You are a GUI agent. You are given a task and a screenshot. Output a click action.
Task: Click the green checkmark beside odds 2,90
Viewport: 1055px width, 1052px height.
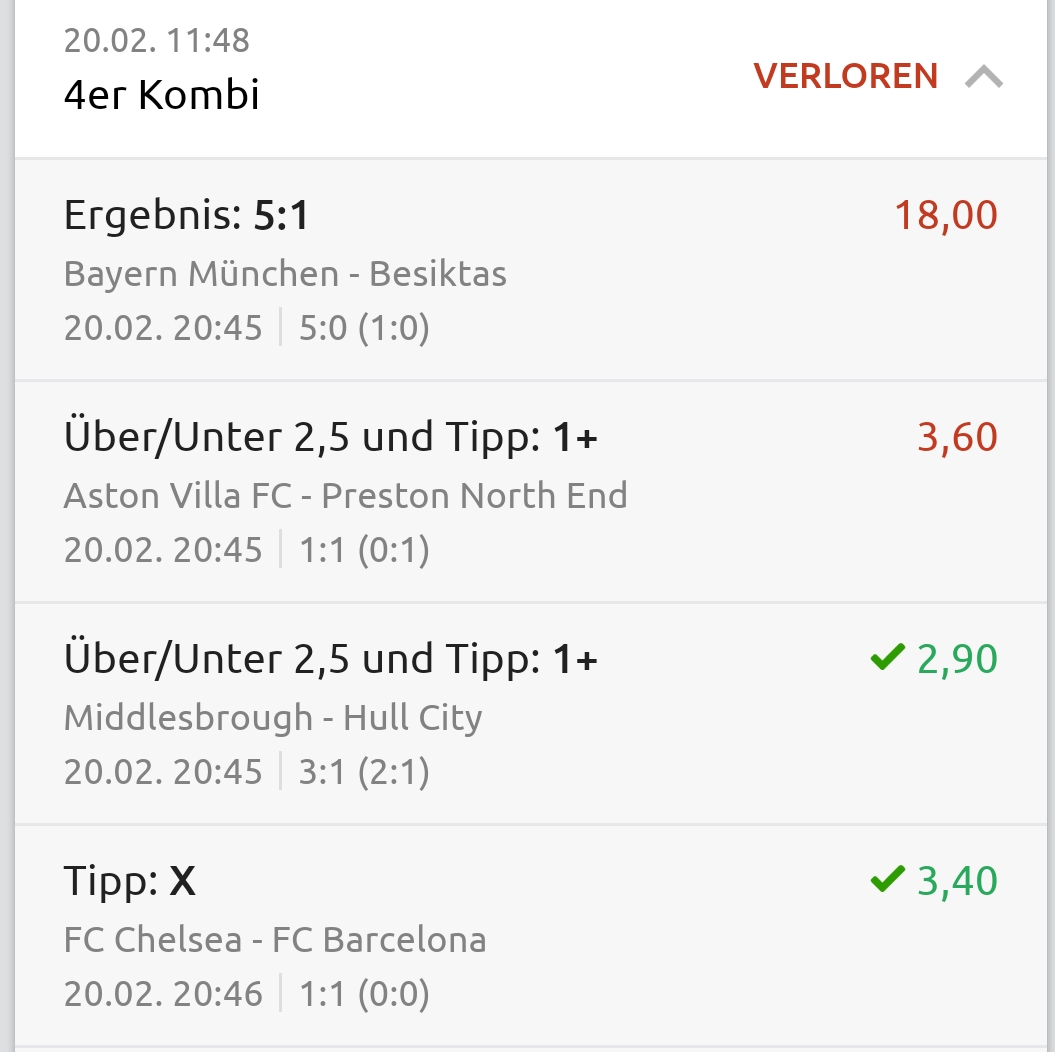[887, 658]
